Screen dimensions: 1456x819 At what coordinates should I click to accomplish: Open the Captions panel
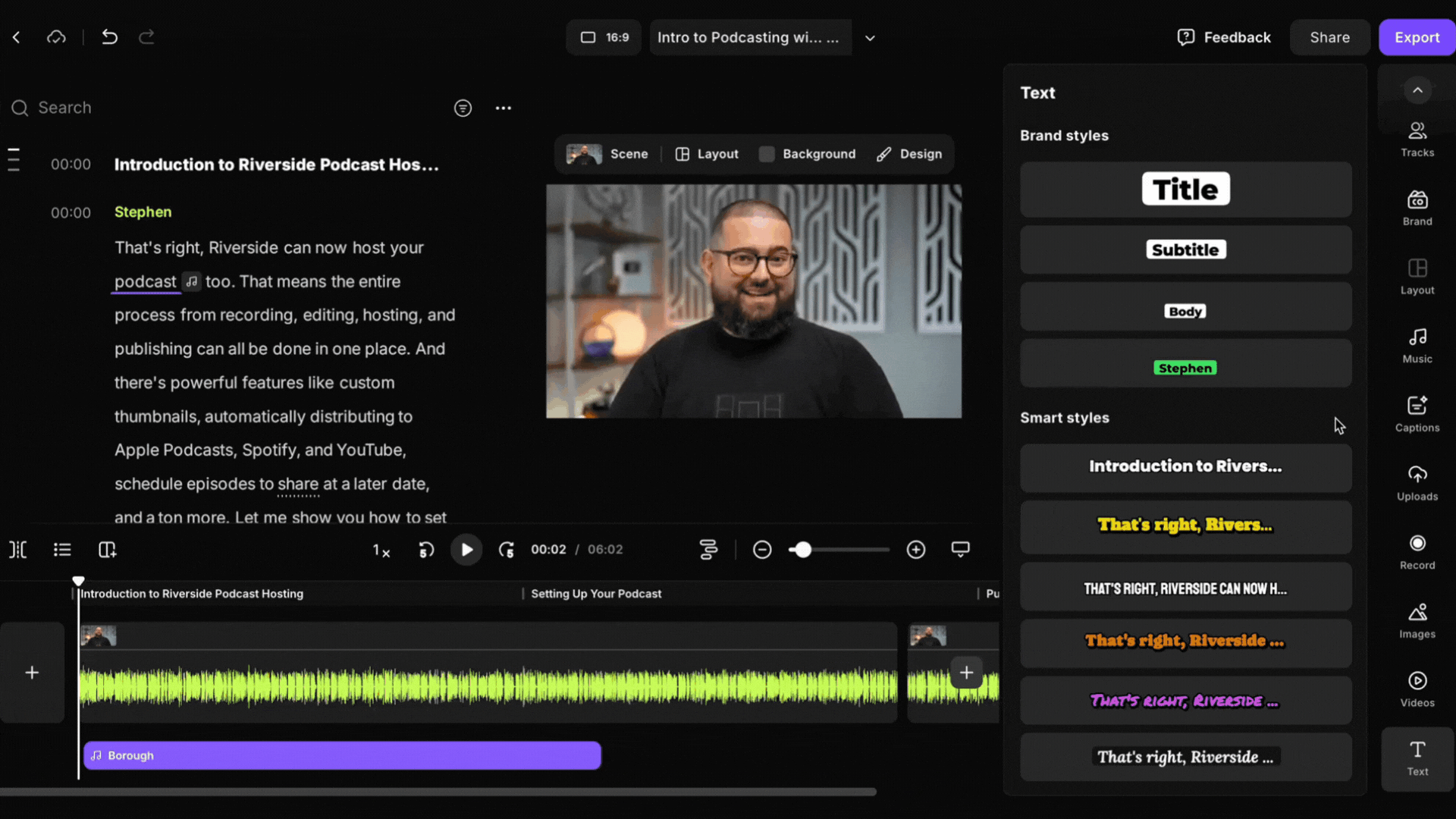[x=1417, y=414]
